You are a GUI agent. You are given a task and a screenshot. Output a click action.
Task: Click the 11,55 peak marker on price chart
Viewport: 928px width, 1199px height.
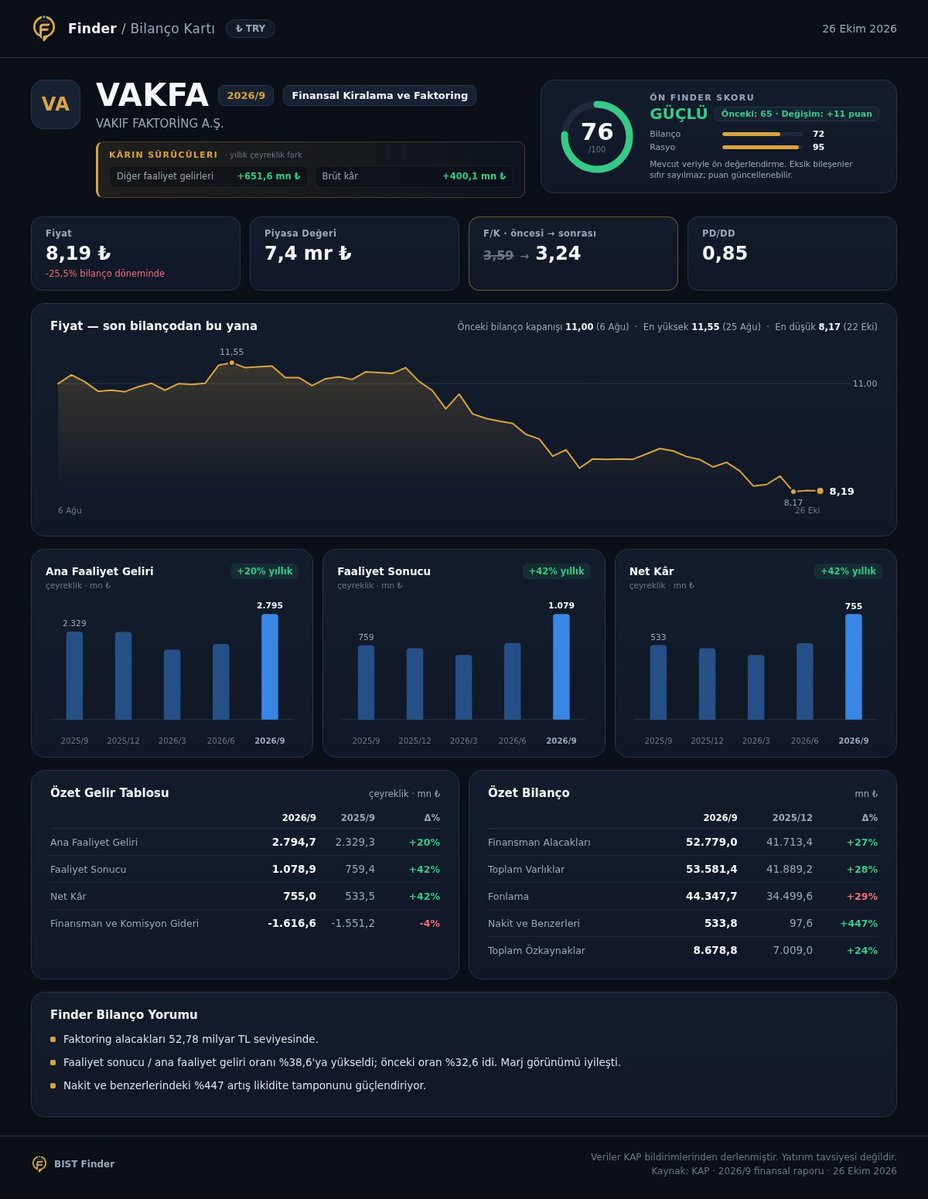232,362
